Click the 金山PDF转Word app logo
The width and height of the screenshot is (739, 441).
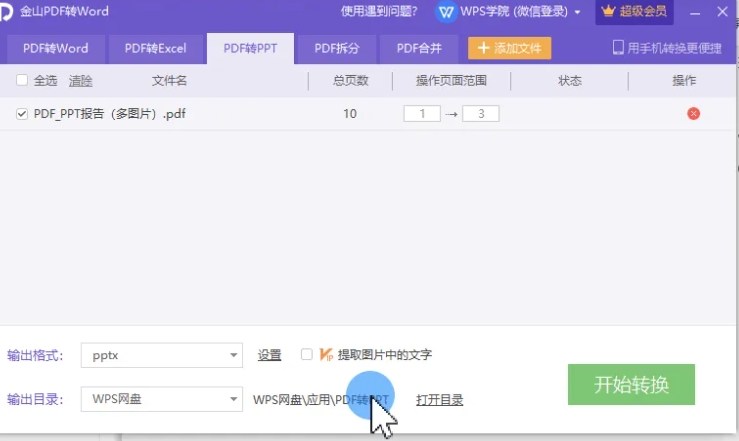pyautogui.click(x=9, y=11)
